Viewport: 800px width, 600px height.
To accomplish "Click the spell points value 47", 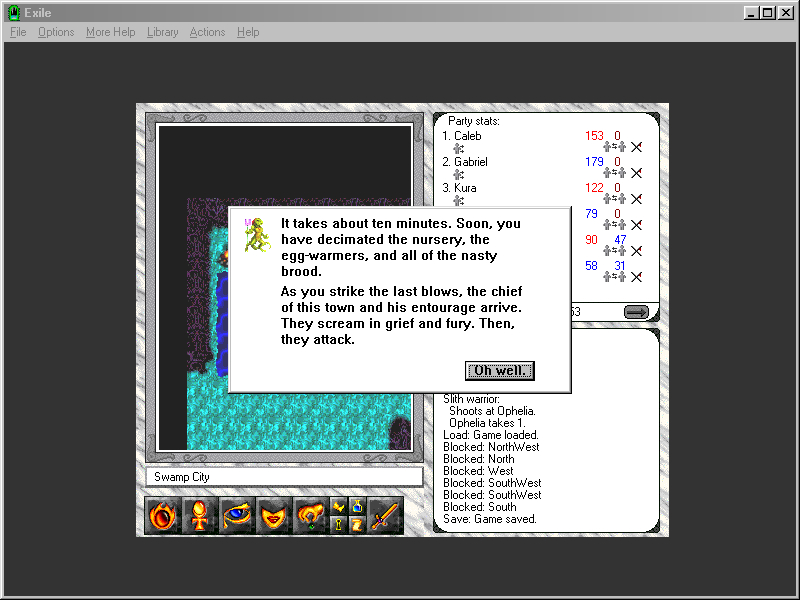I will 620,240.
